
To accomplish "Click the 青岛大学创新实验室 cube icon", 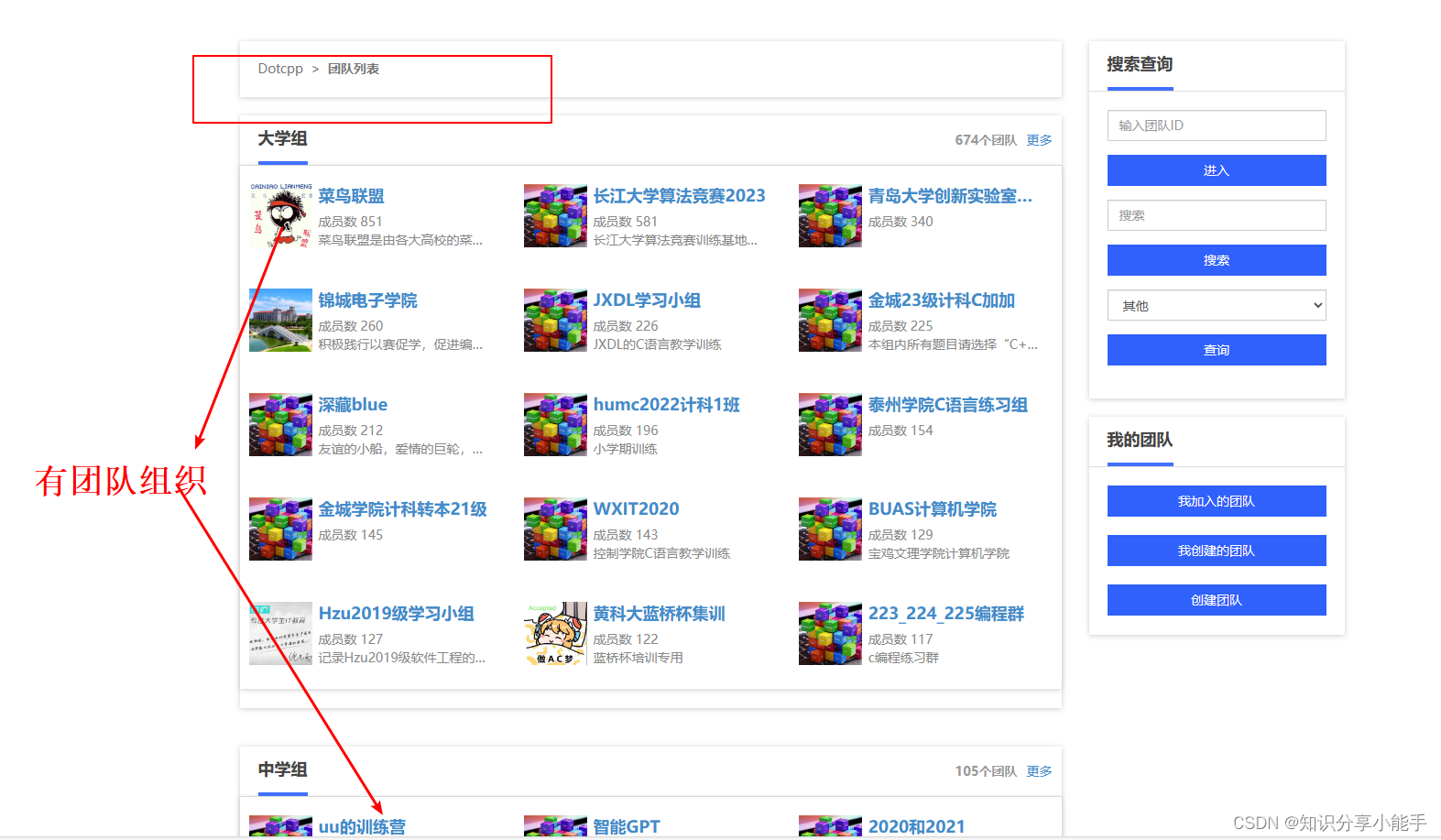I will [x=830, y=216].
